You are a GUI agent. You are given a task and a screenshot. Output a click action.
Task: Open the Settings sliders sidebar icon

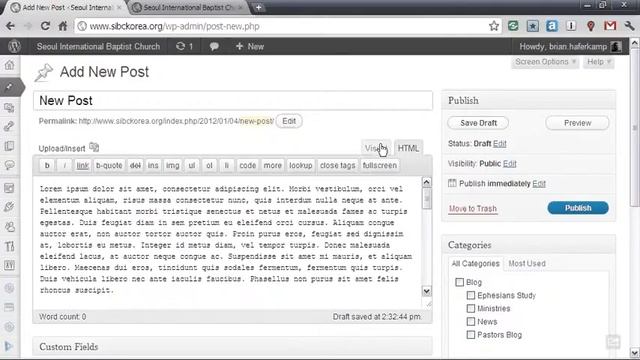9,266
